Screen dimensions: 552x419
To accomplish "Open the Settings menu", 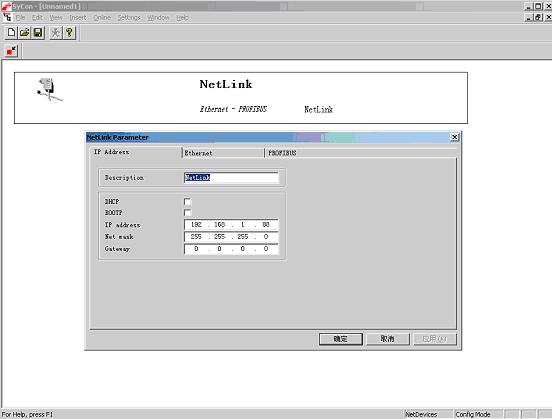I will coord(129,18).
